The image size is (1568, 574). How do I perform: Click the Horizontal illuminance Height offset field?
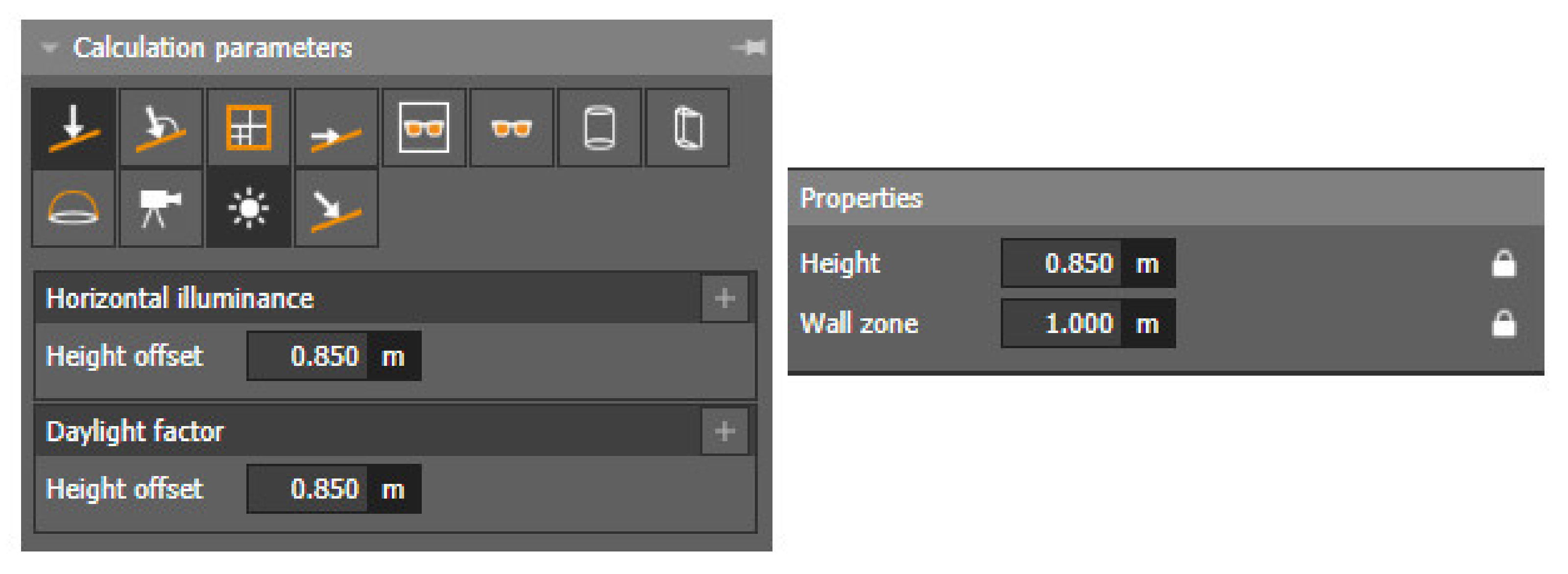(x=309, y=356)
